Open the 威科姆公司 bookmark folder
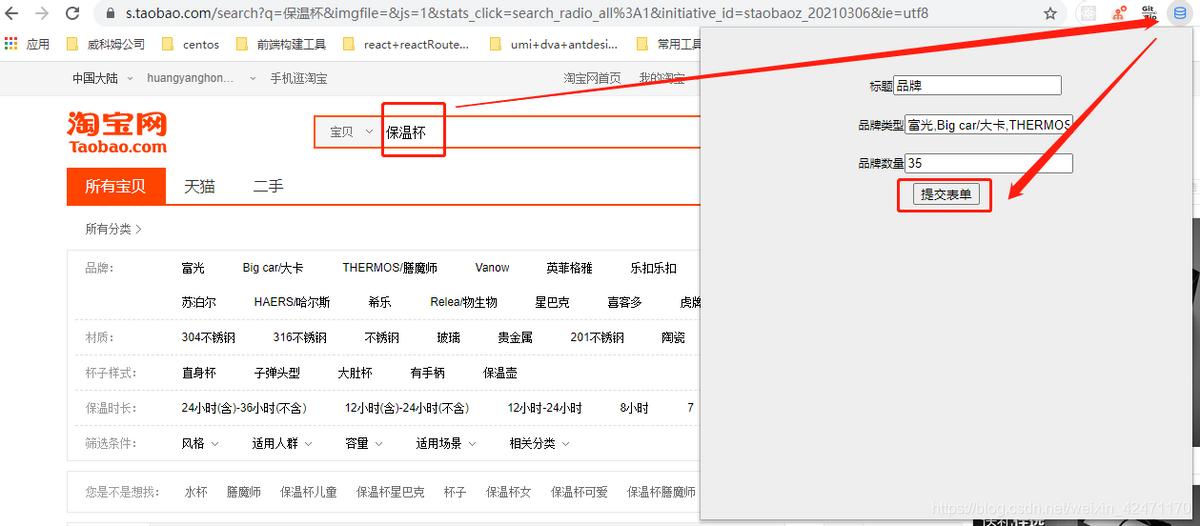 coord(104,44)
